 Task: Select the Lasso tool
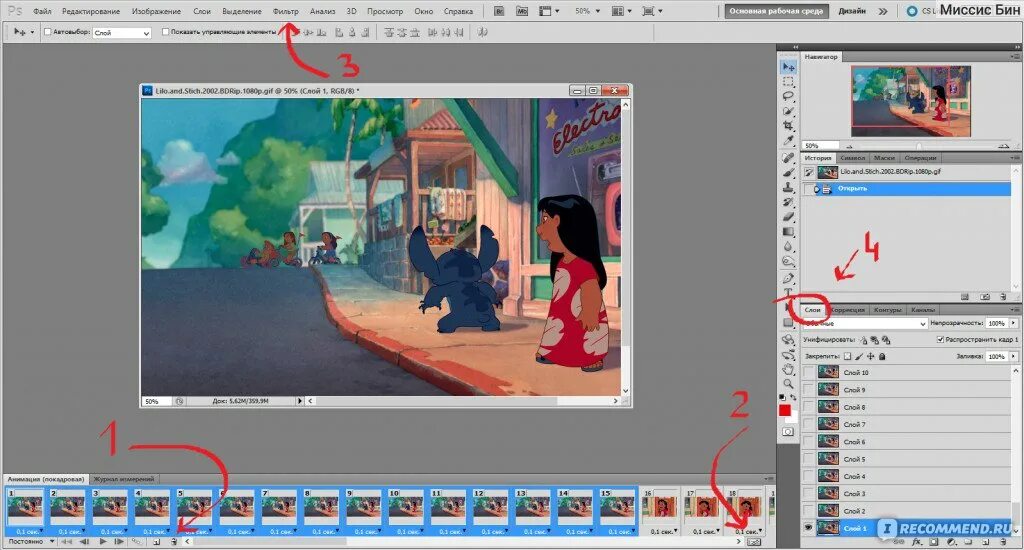coord(788,96)
